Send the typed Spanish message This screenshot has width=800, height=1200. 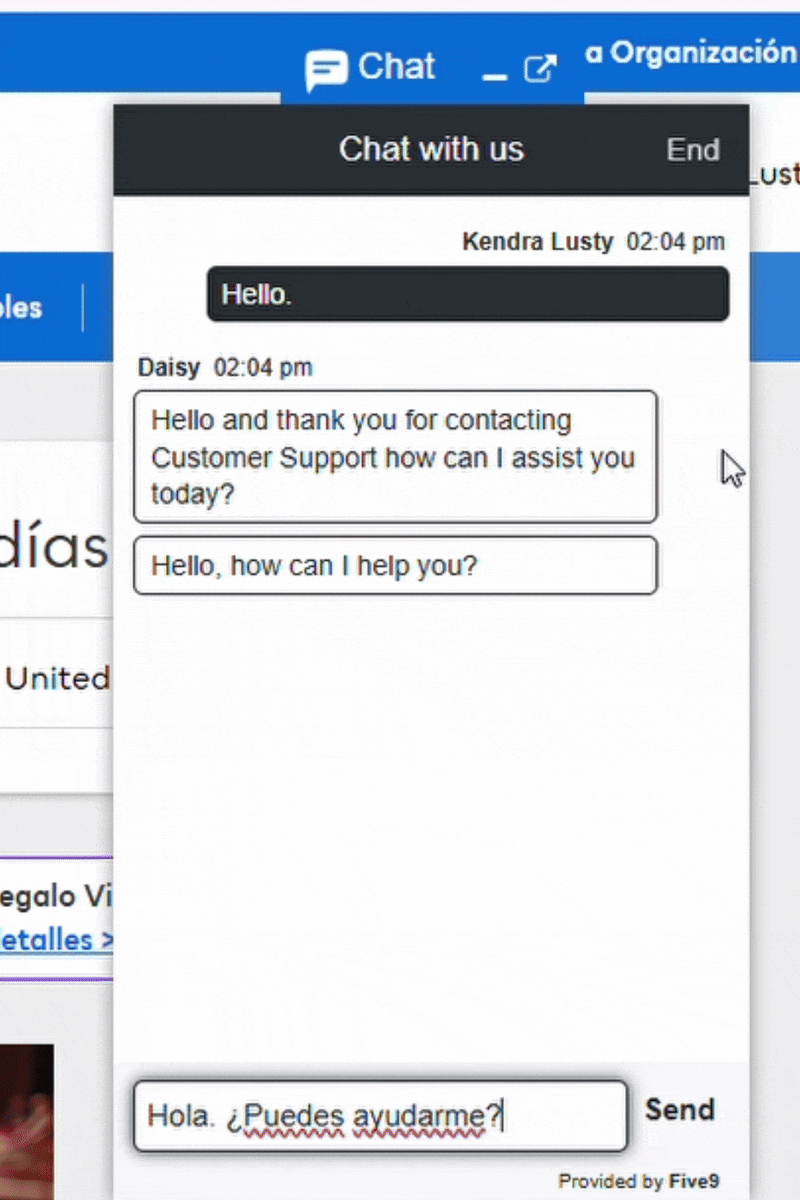(x=680, y=1110)
